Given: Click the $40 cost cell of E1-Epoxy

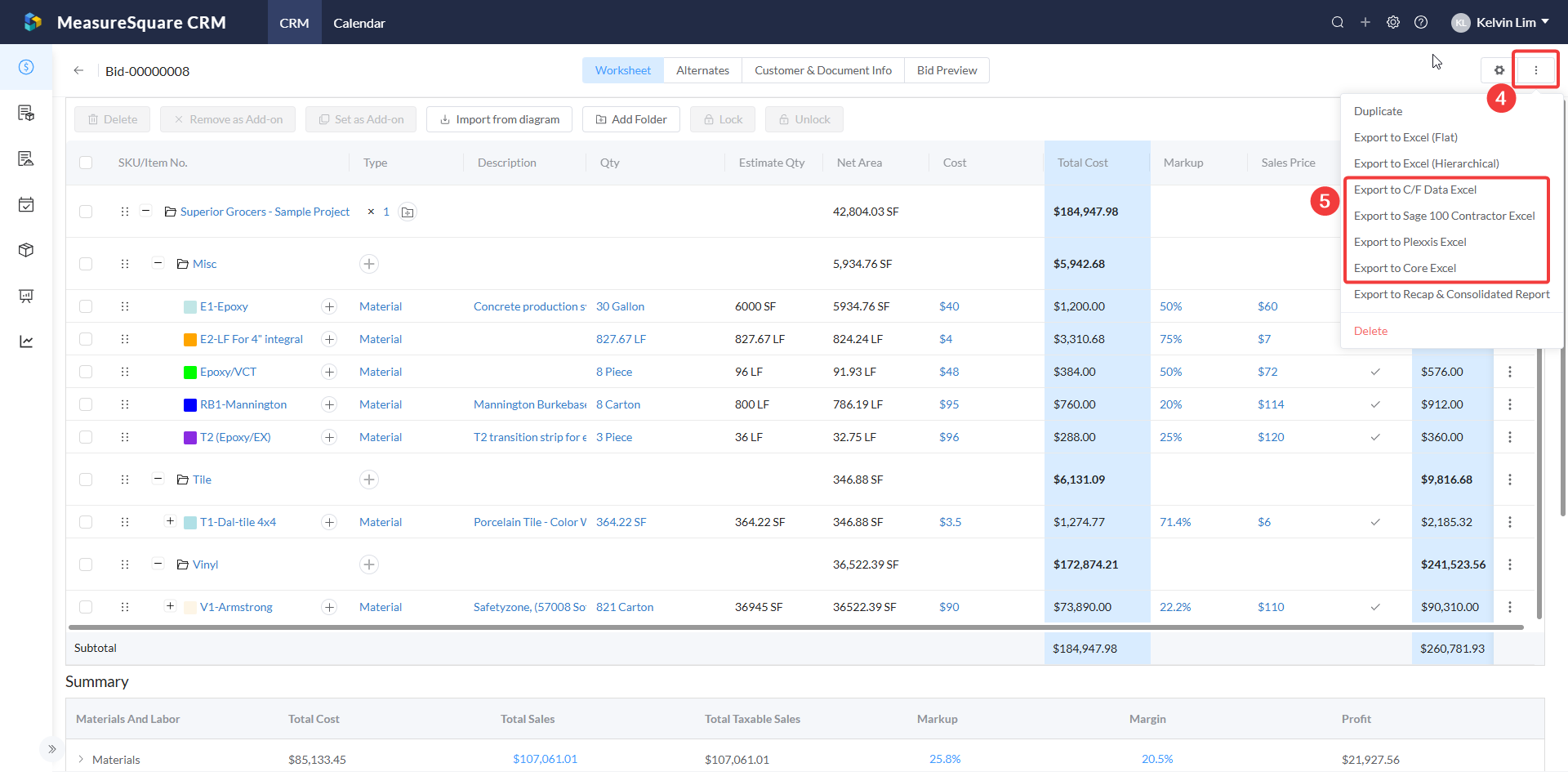Looking at the screenshot, I should click(949, 306).
